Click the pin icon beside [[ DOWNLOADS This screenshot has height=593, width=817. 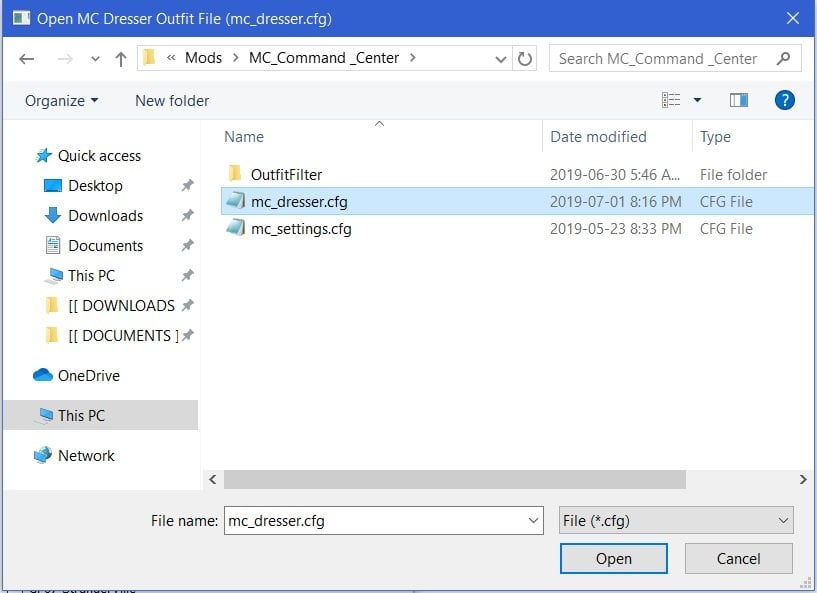188,305
